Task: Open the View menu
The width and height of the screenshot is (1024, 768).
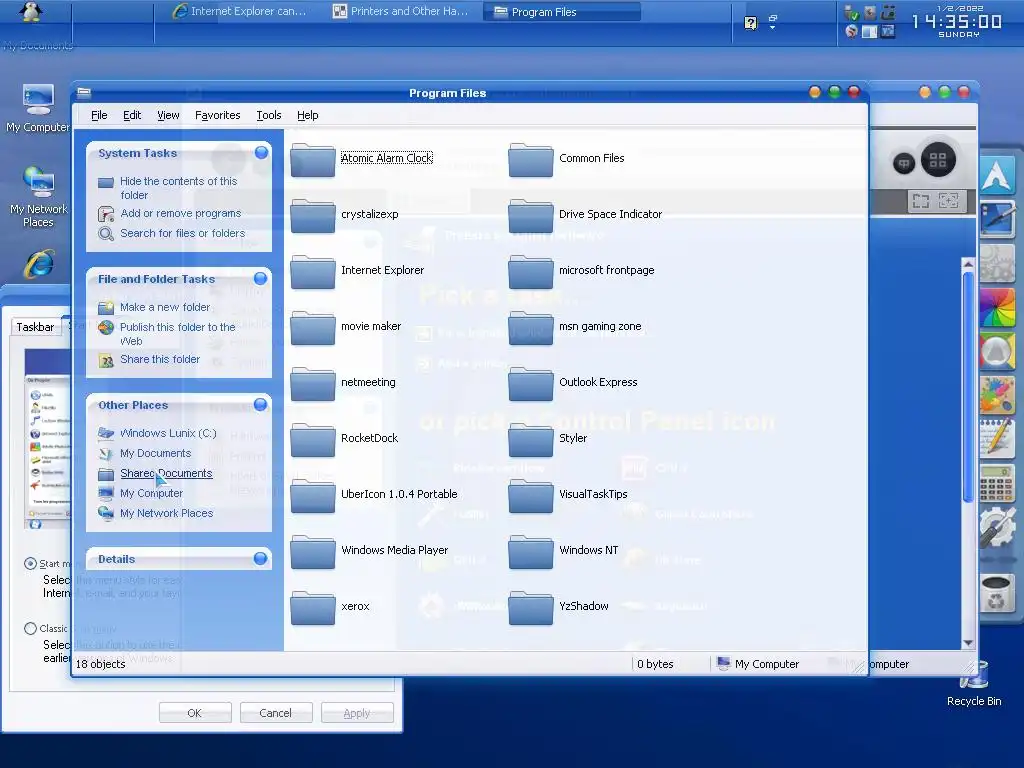Action: 168,115
